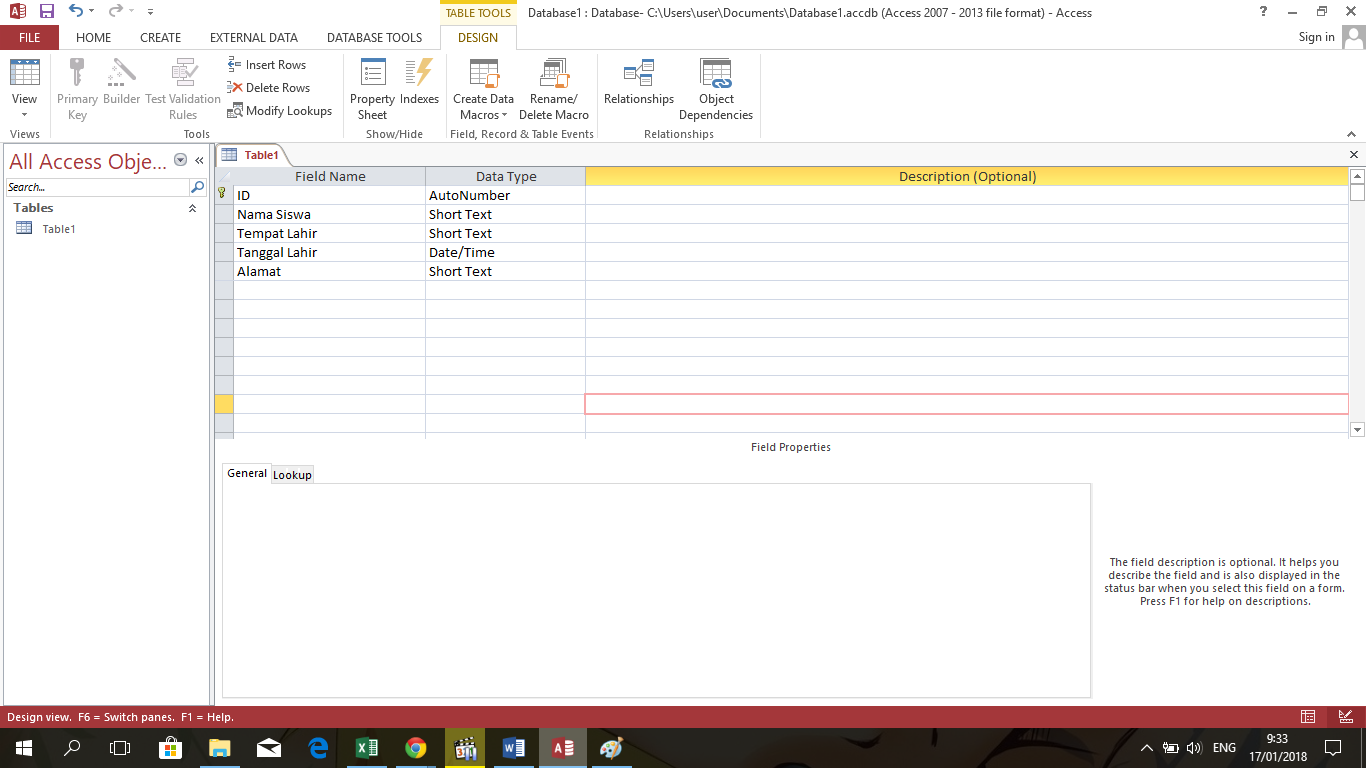The width and height of the screenshot is (1366, 768).
Task: Open the View dropdown
Action: (x=24, y=114)
